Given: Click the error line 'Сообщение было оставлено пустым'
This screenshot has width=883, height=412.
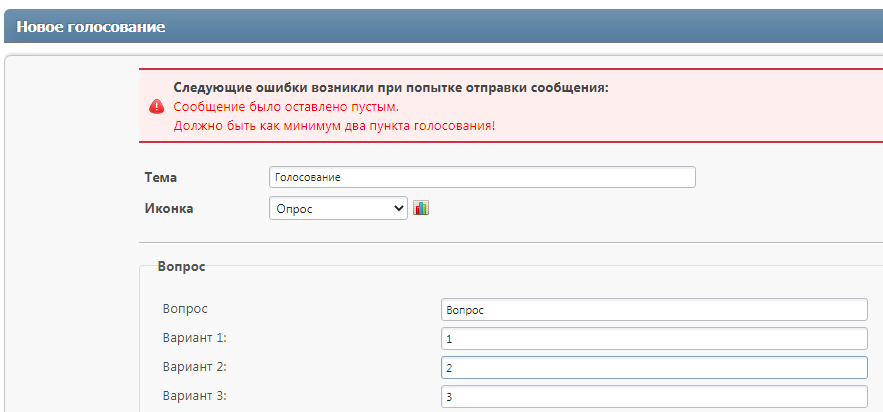Looking at the screenshot, I should 286,106.
